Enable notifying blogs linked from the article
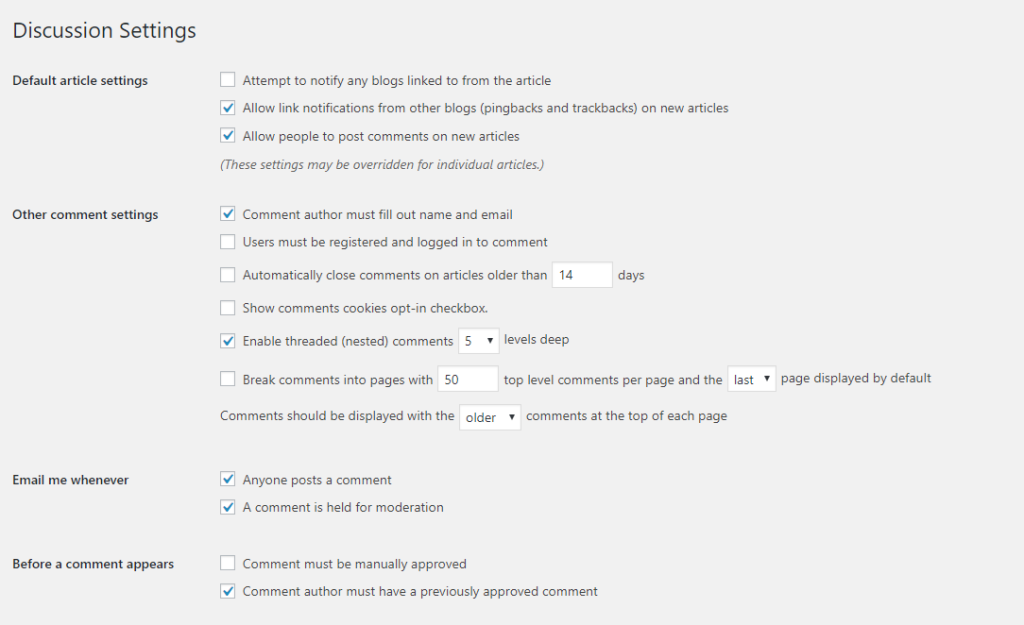The height and width of the screenshot is (625, 1024). (x=228, y=80)
